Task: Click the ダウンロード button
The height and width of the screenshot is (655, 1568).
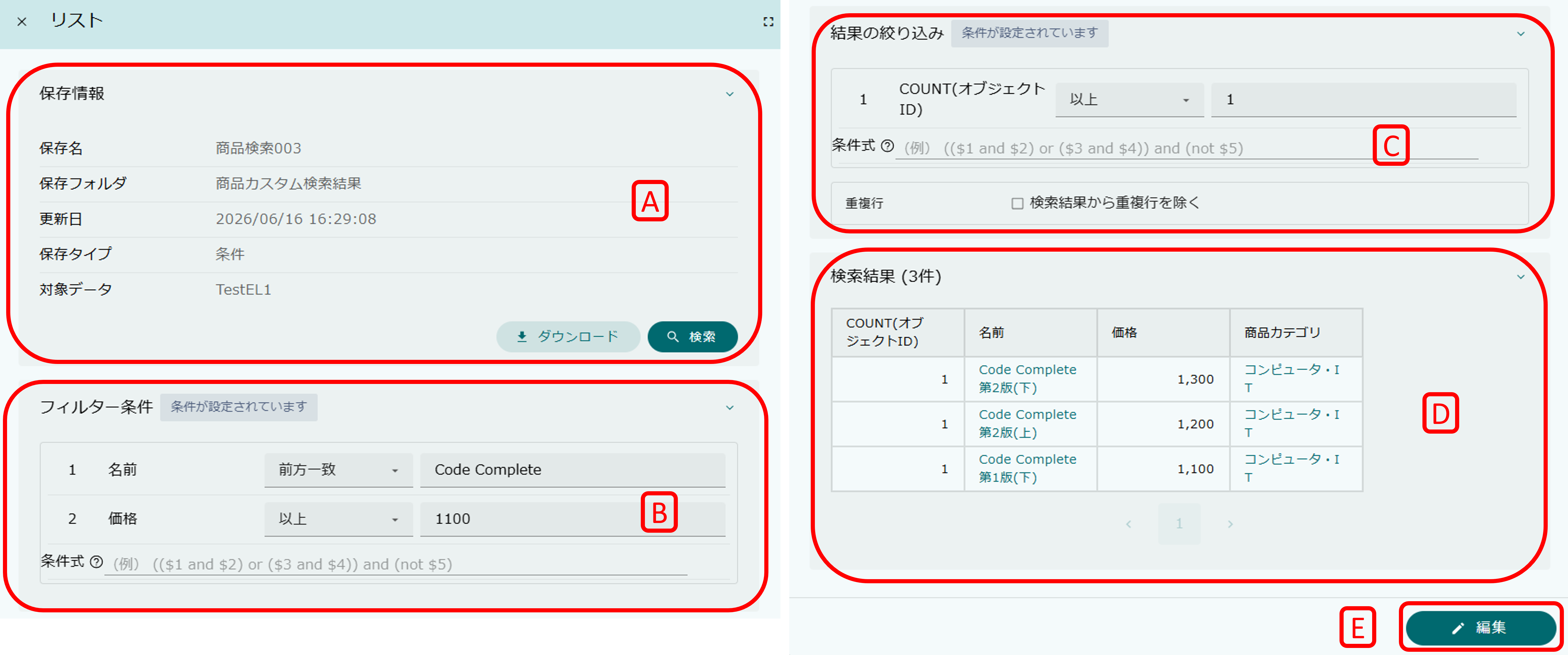Action: [568, 337]
